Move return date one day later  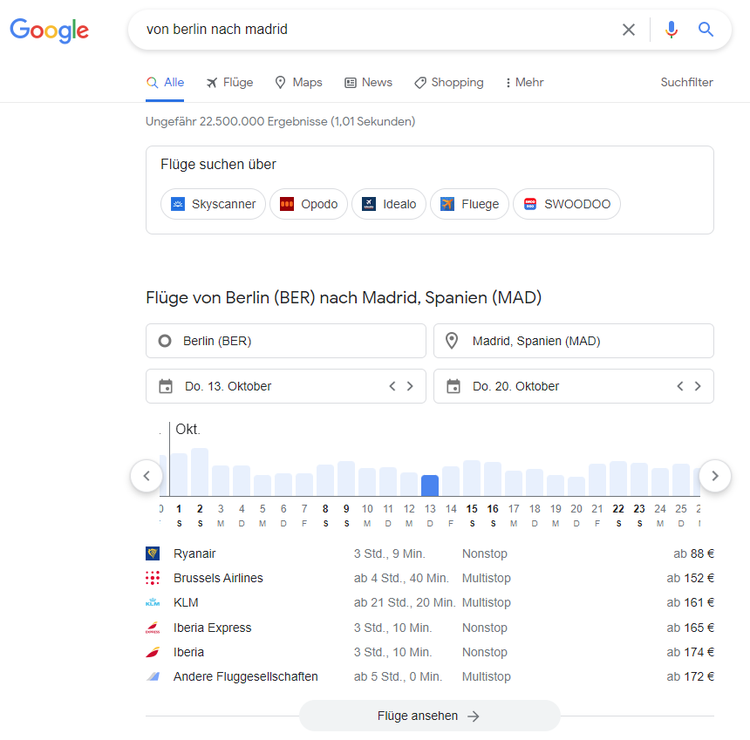(x=698, y=387)
